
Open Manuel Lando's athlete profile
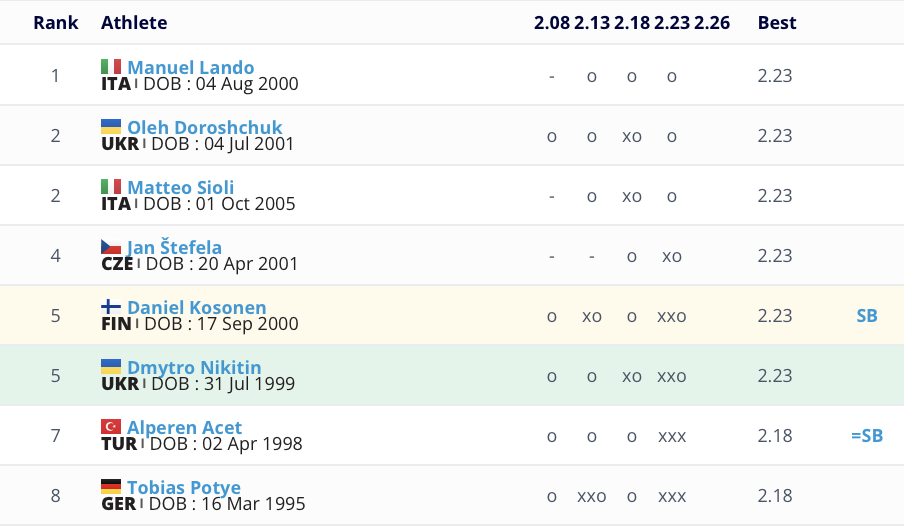pyautogui.click(x=190, y=68)
